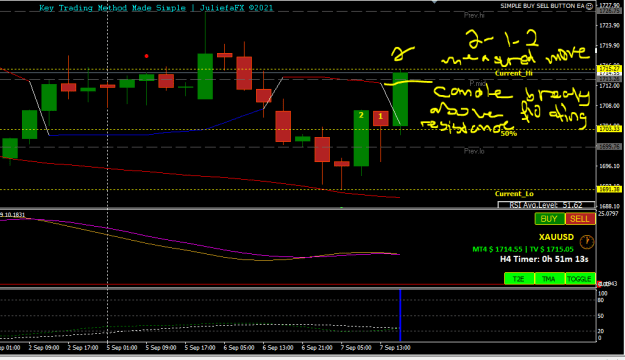The image size is (625, 360).
Task: Click the TOGGLE button
Action: coord(580,279)
